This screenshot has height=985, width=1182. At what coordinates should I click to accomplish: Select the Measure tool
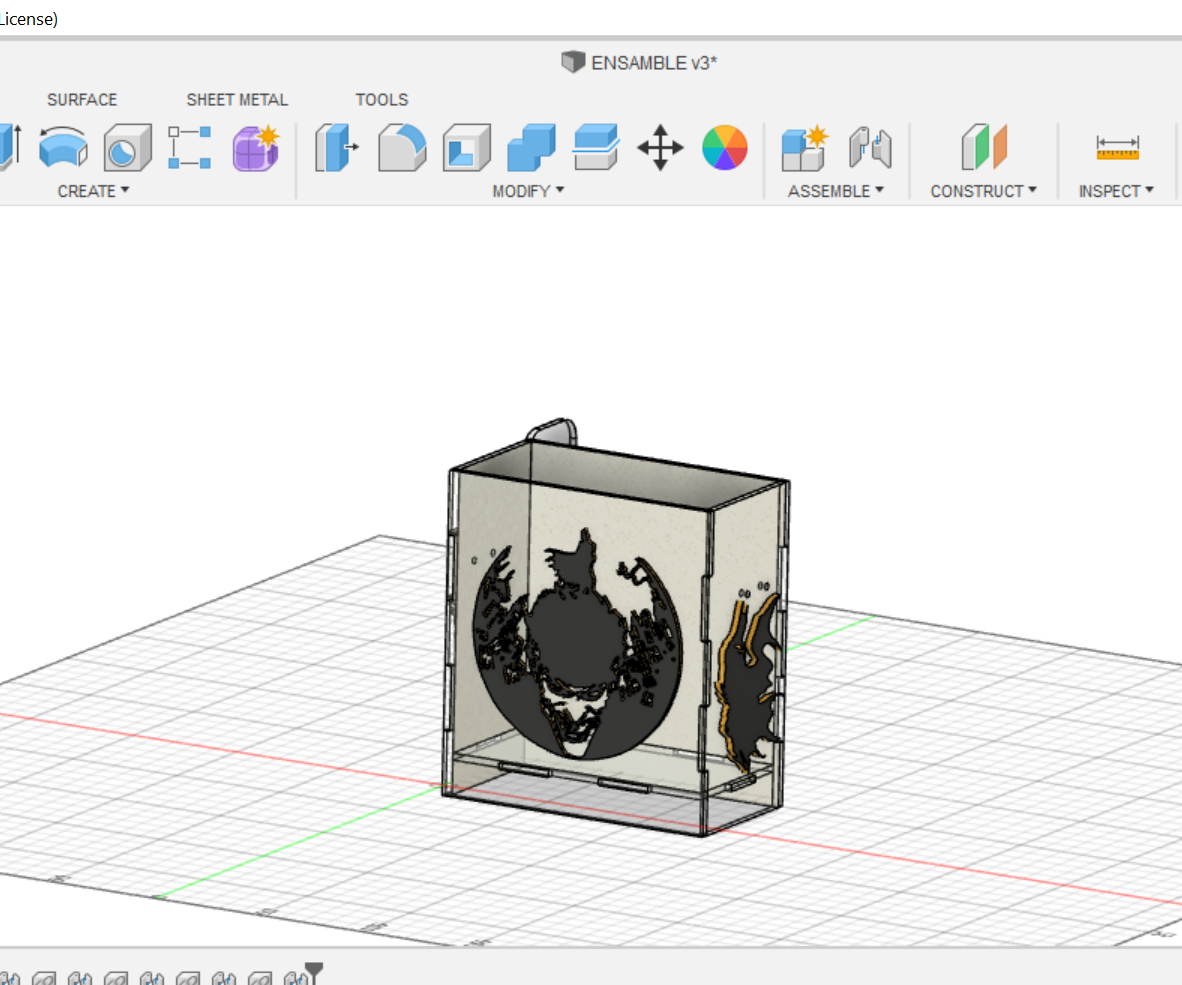[x=1117, y=148]
